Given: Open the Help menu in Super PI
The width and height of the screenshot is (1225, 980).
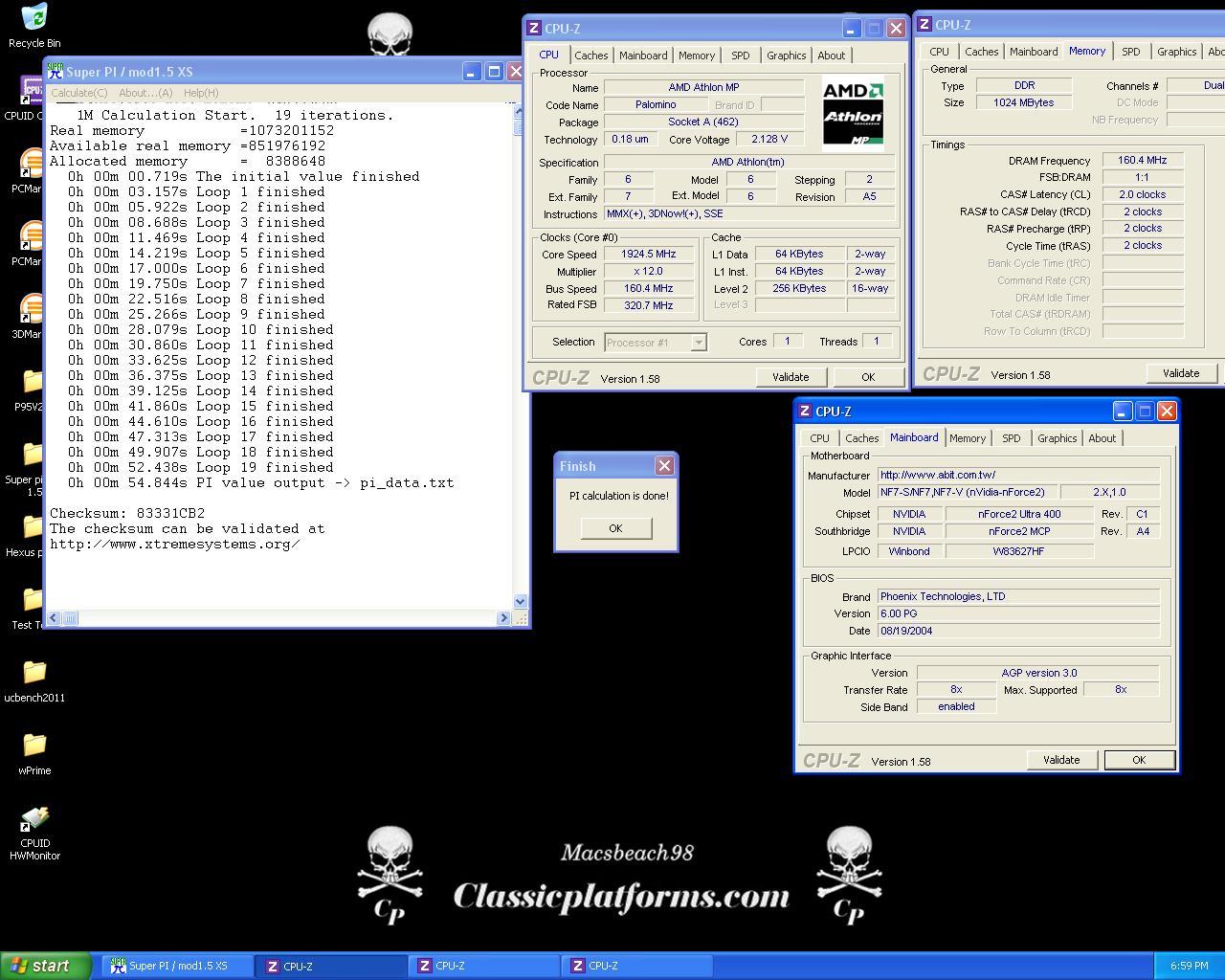Looking at the screenshot, I should point(201,93).
